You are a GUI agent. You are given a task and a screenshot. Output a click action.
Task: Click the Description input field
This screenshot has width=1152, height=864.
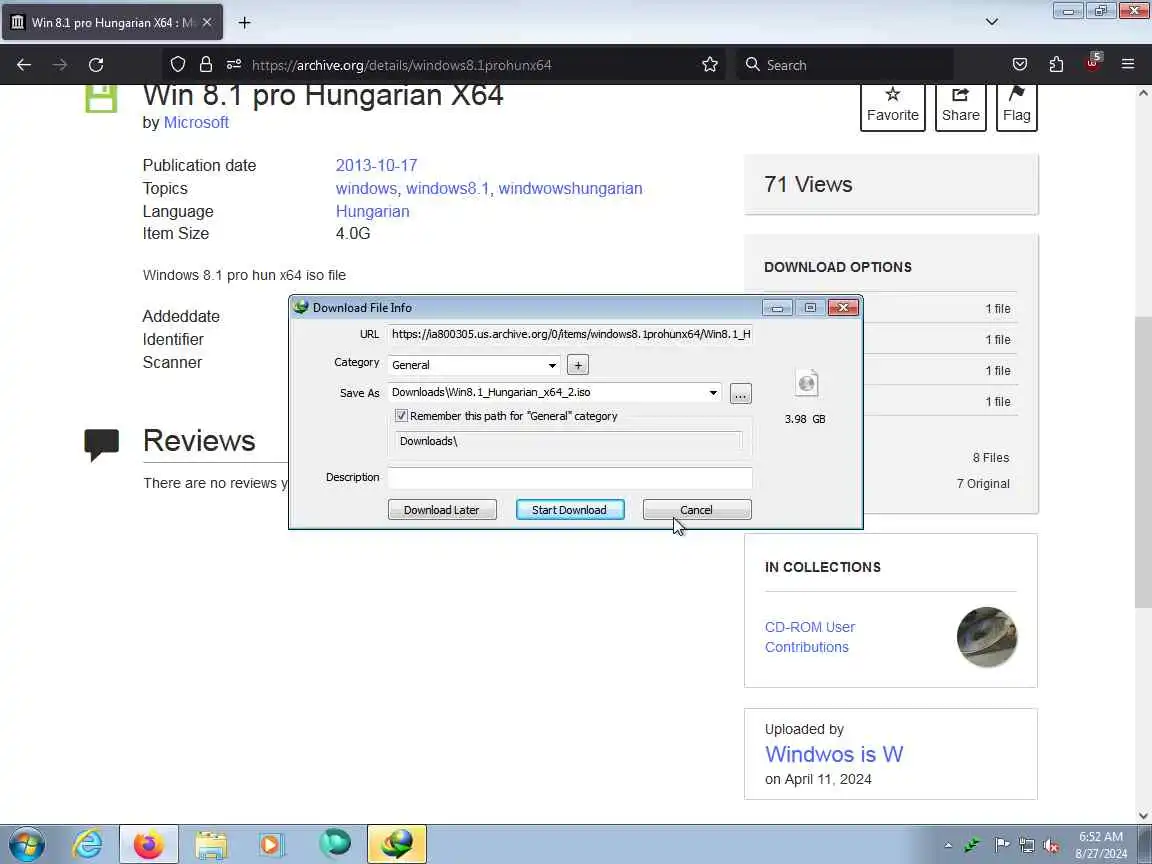570,478
